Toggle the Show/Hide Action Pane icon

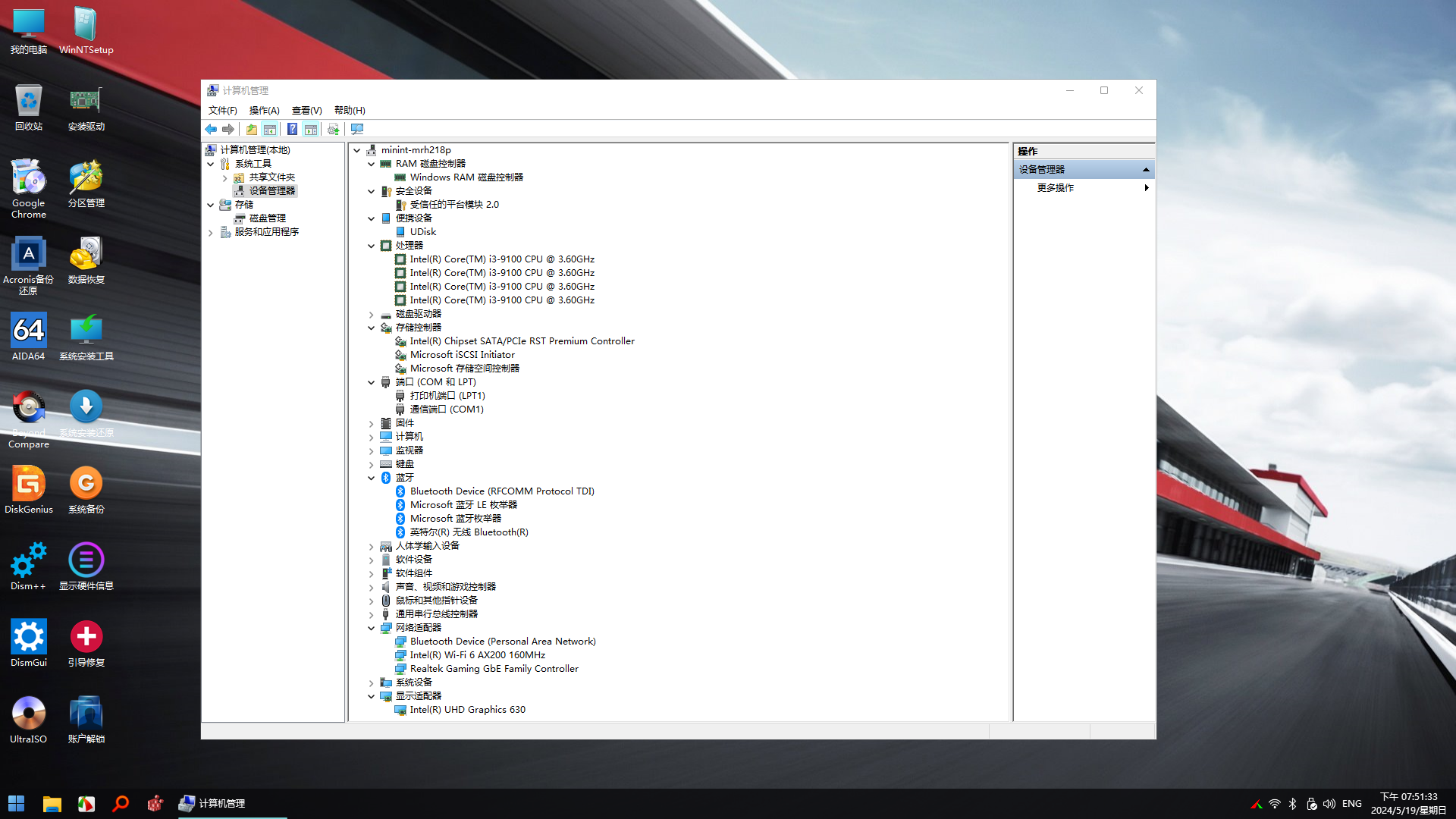click(x=311, y=129)
